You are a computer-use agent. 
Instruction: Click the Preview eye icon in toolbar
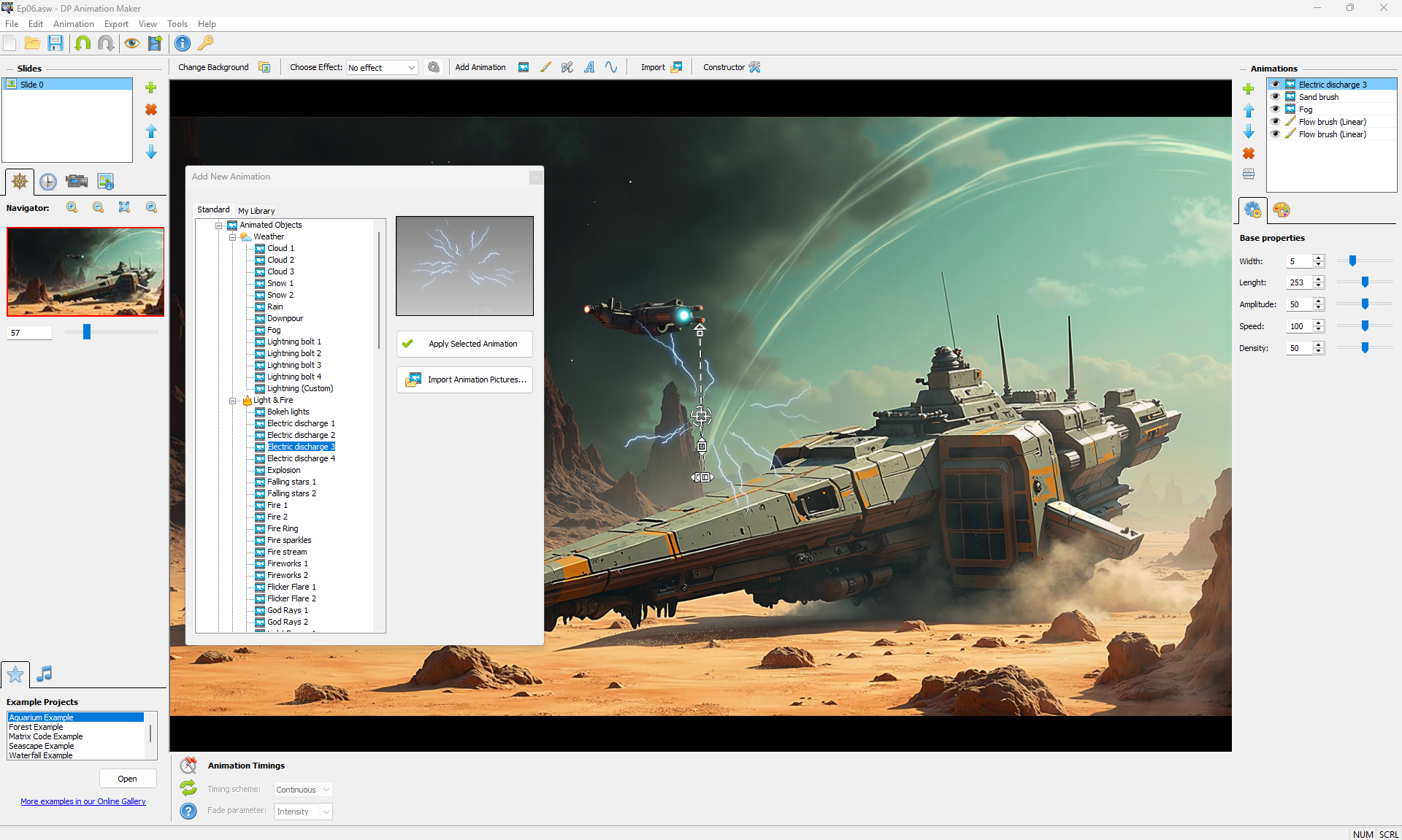pyautogui.click(x=131, y=44)
